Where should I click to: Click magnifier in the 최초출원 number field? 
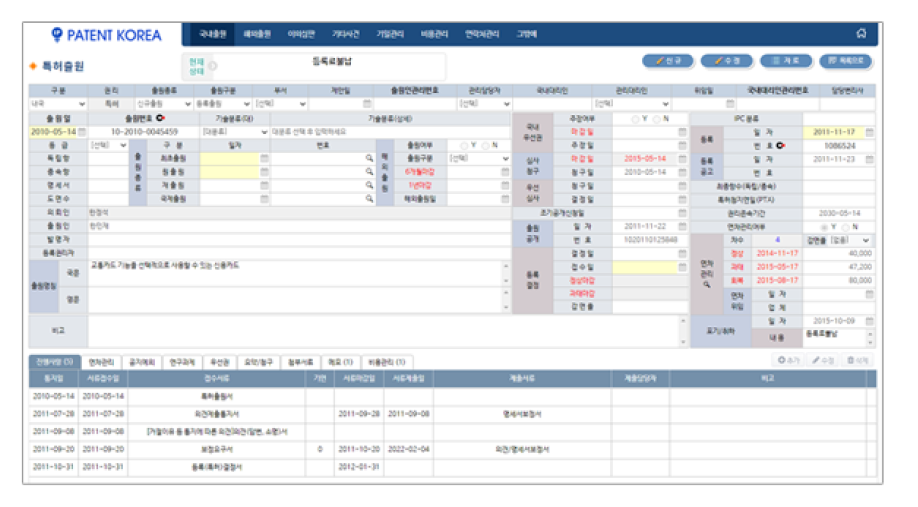[369, 158]
